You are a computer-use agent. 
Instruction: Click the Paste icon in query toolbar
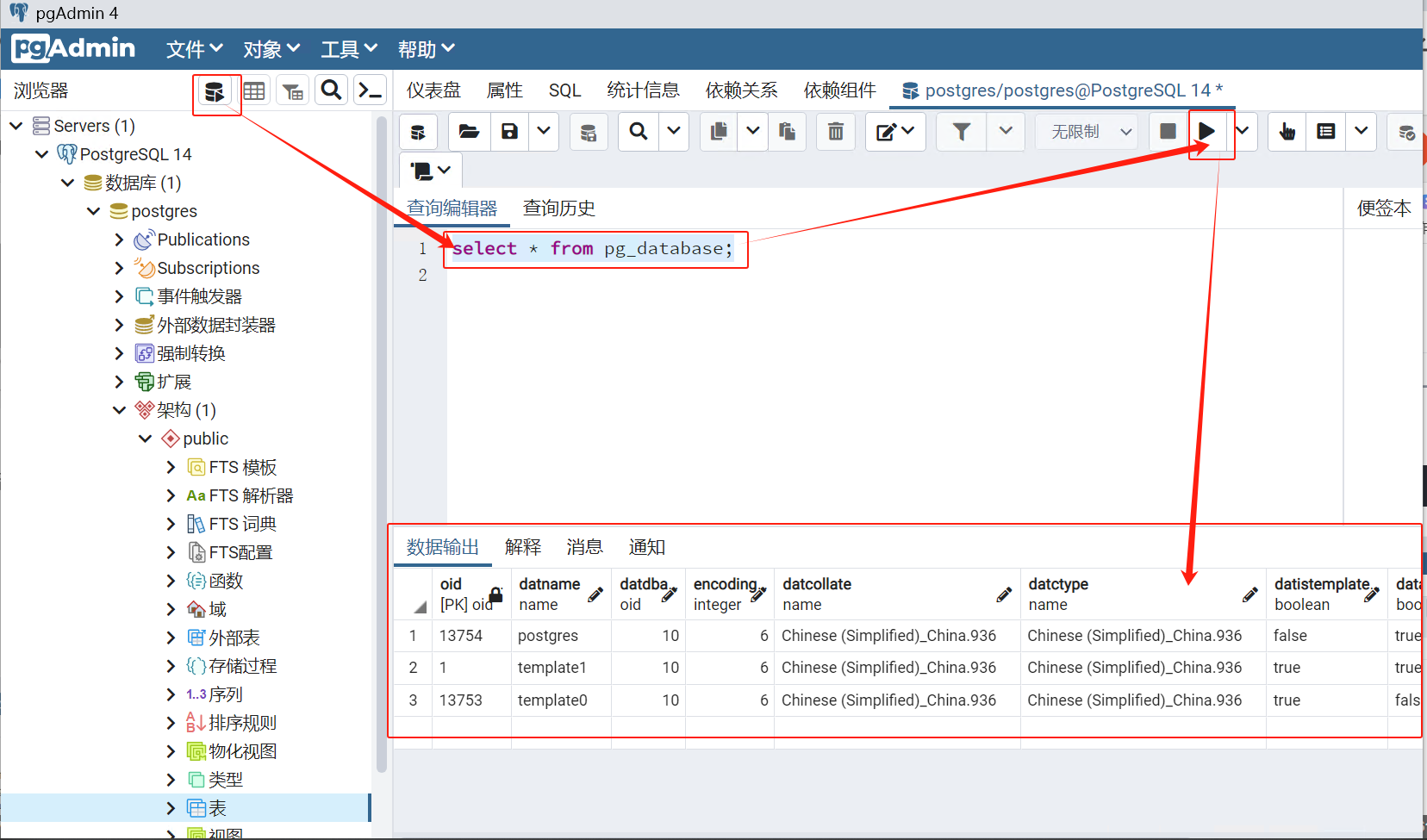pyautogui.click(x=787, y=132)
